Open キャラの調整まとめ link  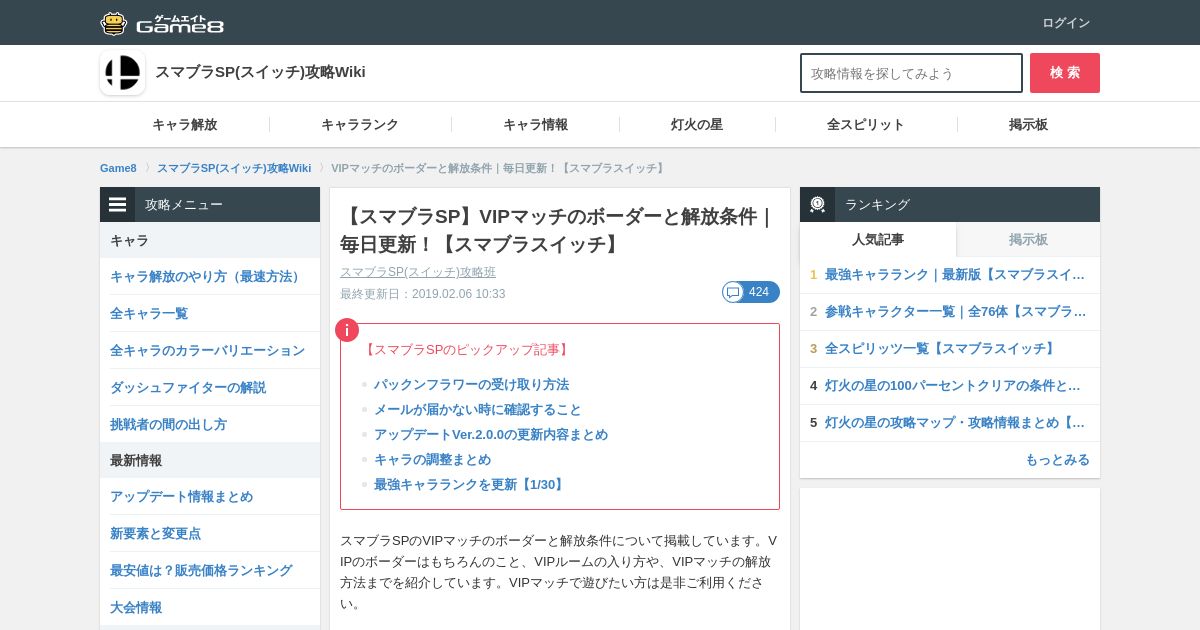(x=432, y=460)
